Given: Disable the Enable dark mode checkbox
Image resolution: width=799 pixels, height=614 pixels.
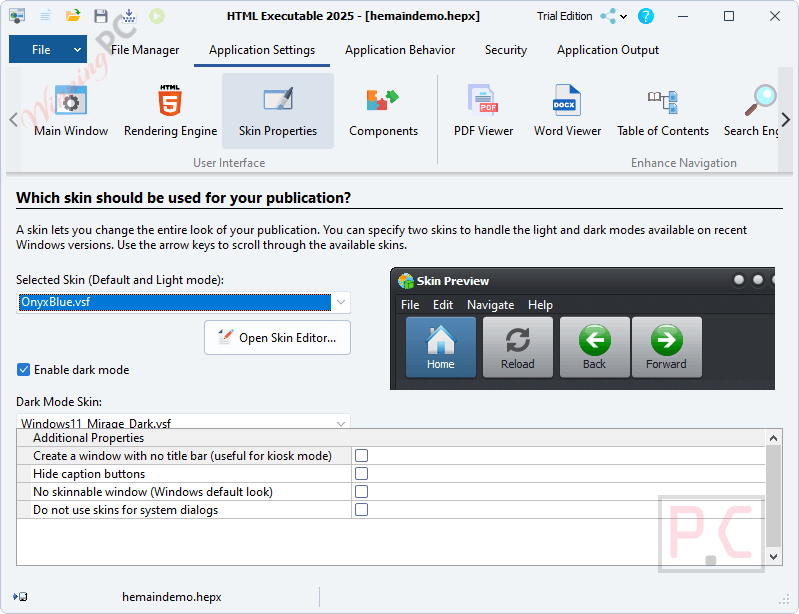Looking at the screenshot, I should (x=23, y=369).
